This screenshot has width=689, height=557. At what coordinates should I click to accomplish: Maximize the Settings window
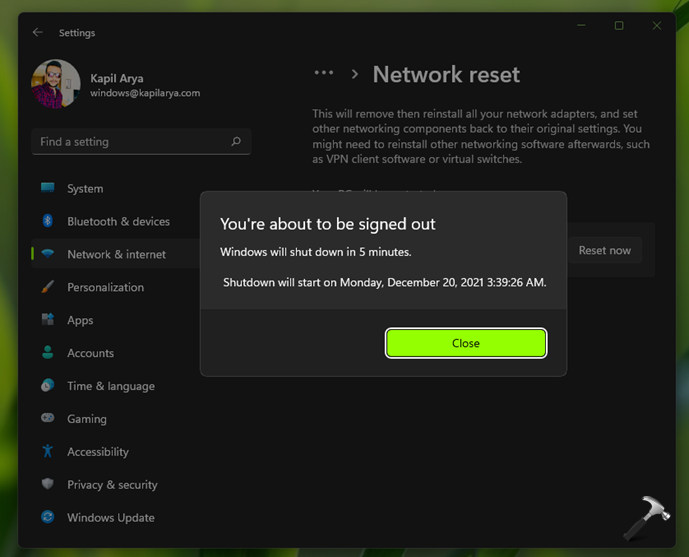pyautogui.click(x=619, y=26)
